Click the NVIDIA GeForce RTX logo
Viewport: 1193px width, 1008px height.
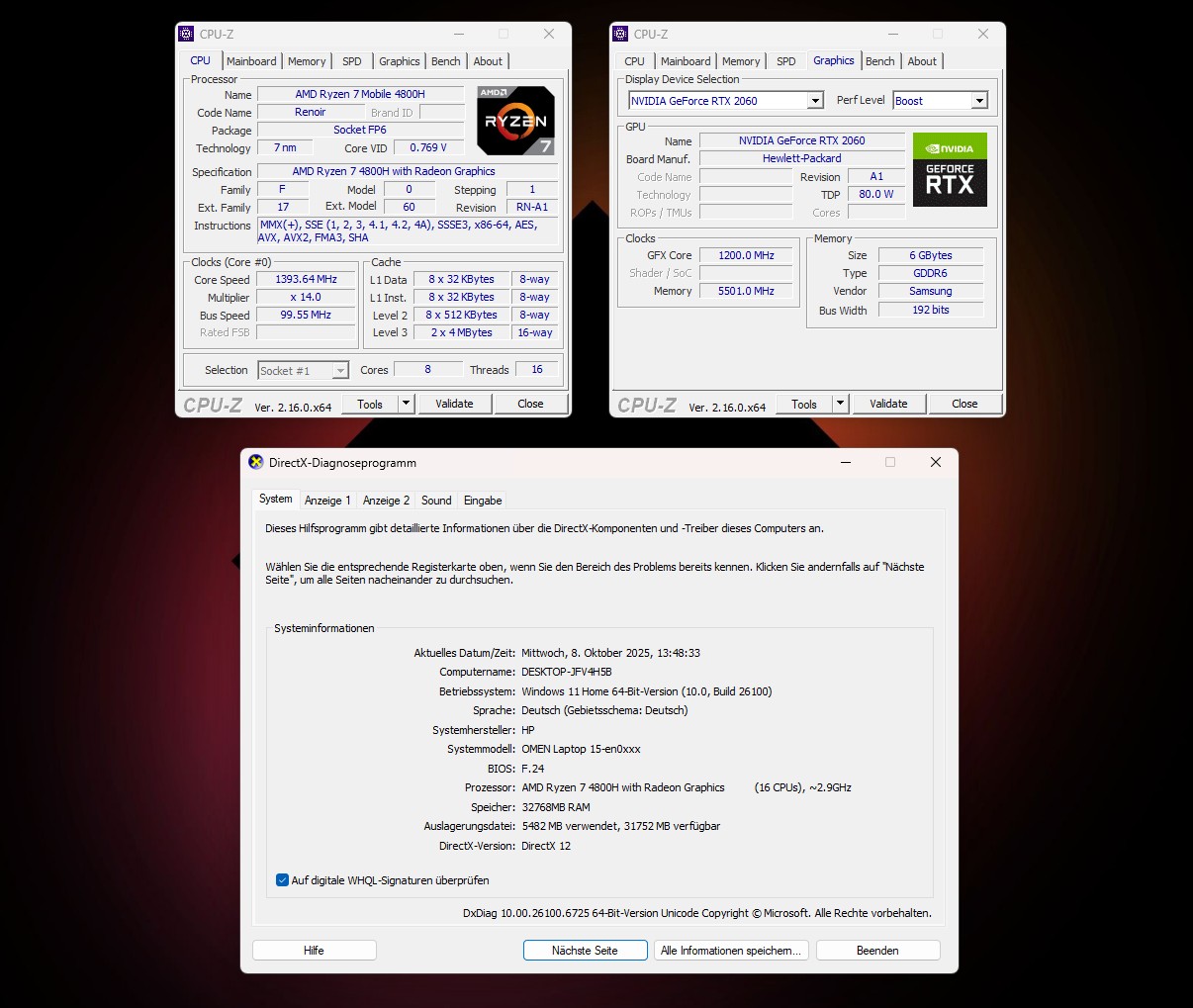(x=950, y=169)
